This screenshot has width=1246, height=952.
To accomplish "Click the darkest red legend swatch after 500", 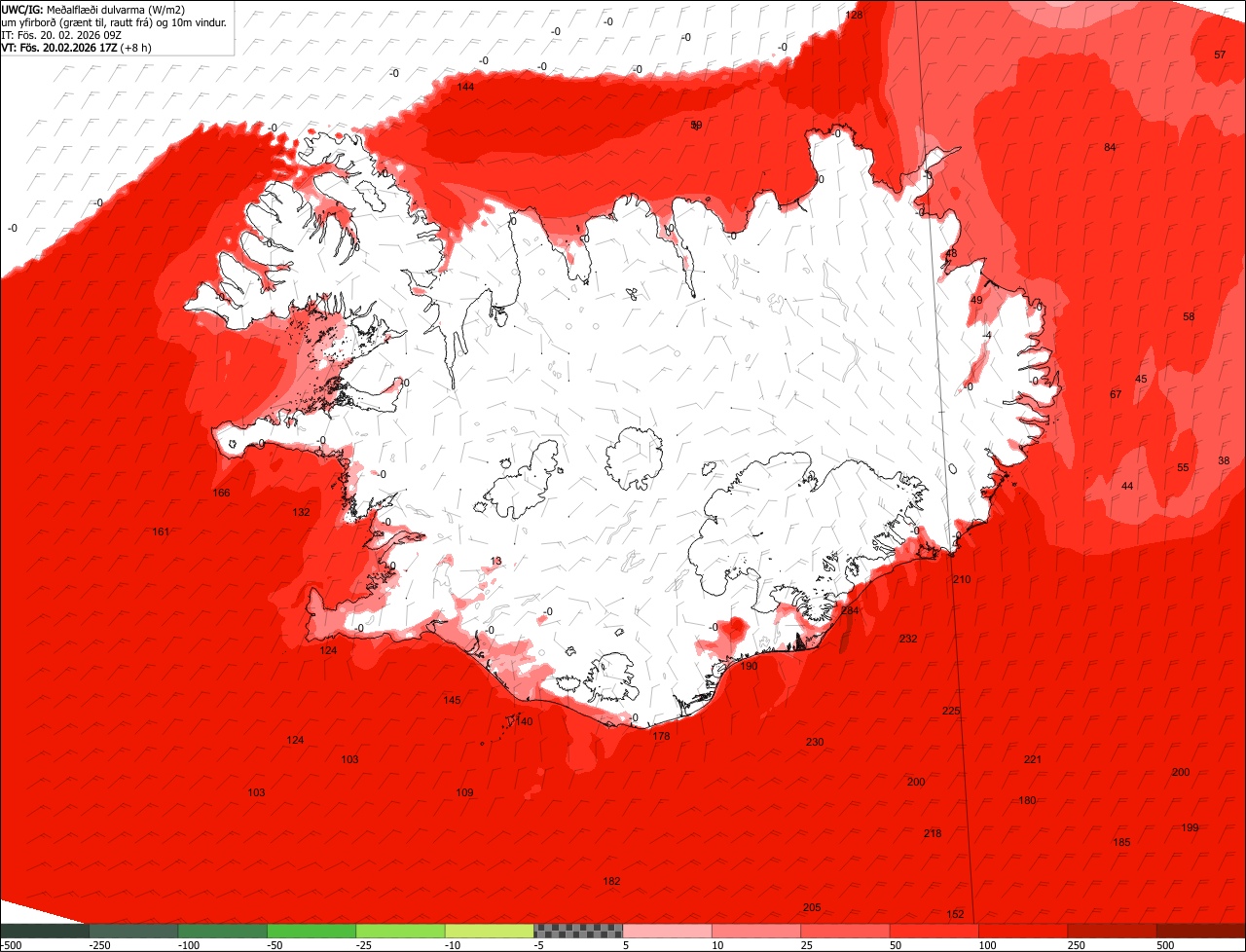I will click(x=1201, y=931).
